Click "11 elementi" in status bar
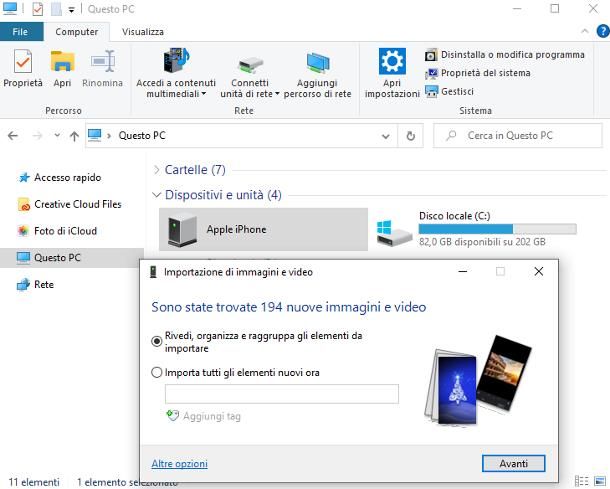The width and height of the screenshot is (610, 489). [34, 482]
